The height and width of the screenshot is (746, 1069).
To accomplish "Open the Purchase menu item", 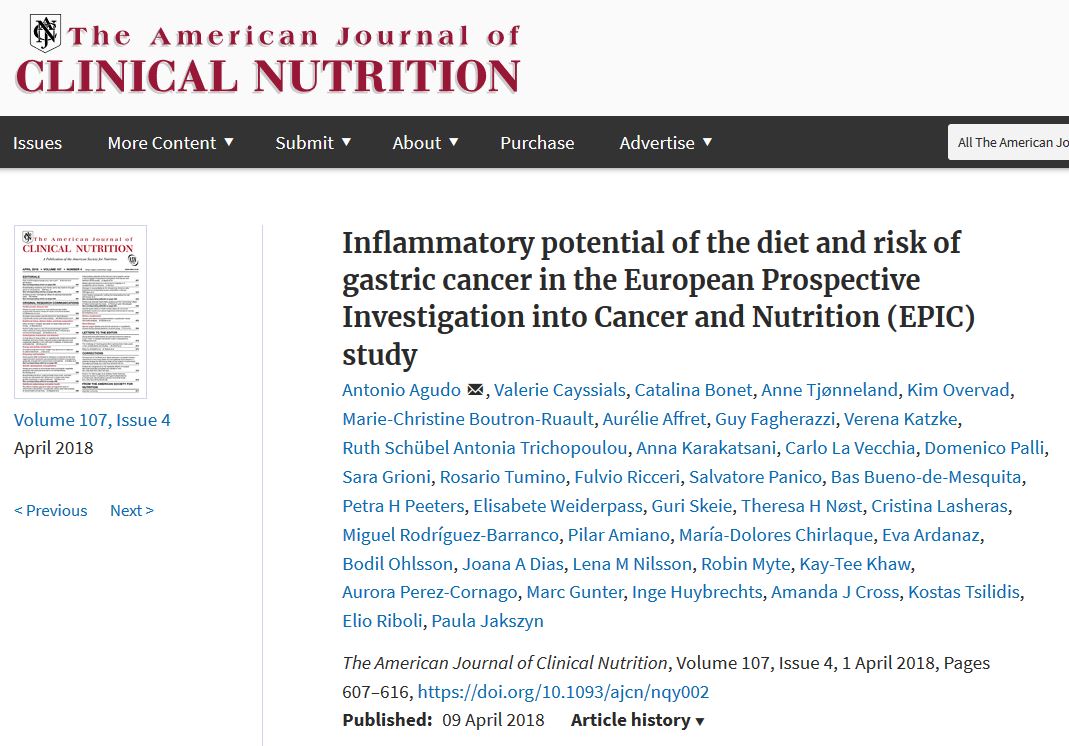I will click(x=537, y=143).
